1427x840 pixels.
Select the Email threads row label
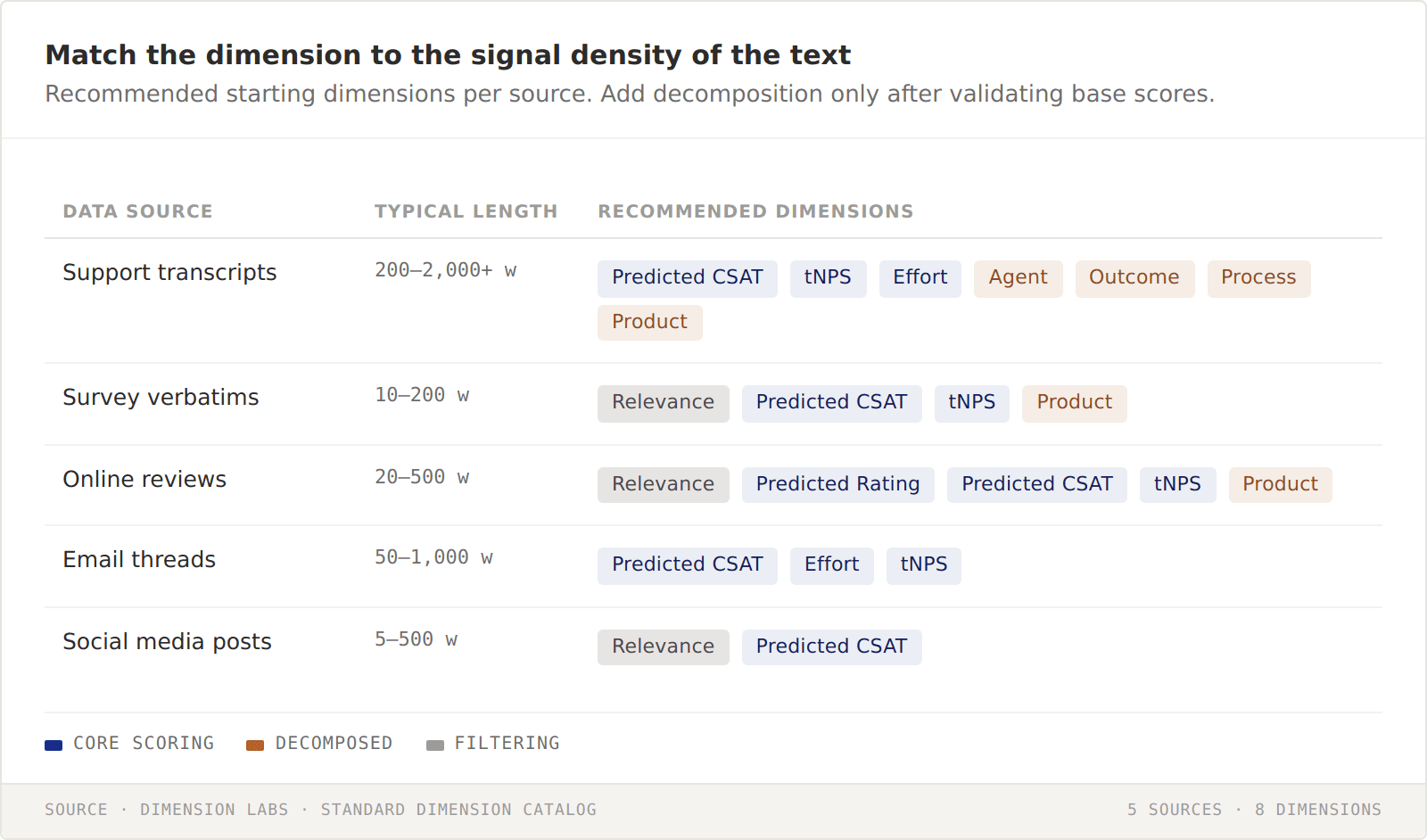pyautogui.click(x=139, y=560)
